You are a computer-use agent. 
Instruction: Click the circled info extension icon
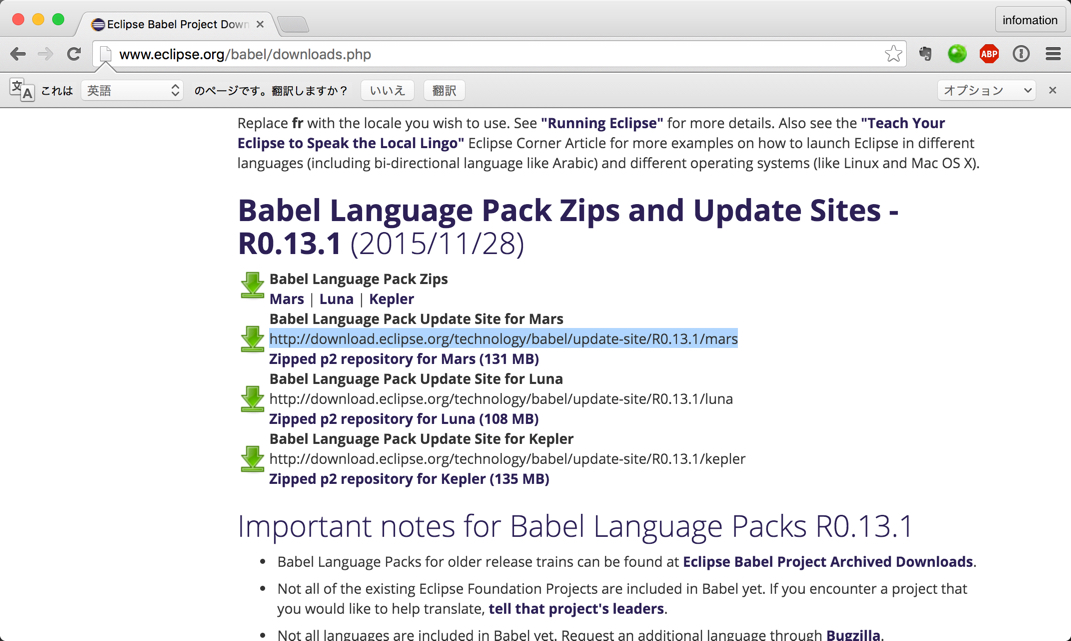(1021, 54)
